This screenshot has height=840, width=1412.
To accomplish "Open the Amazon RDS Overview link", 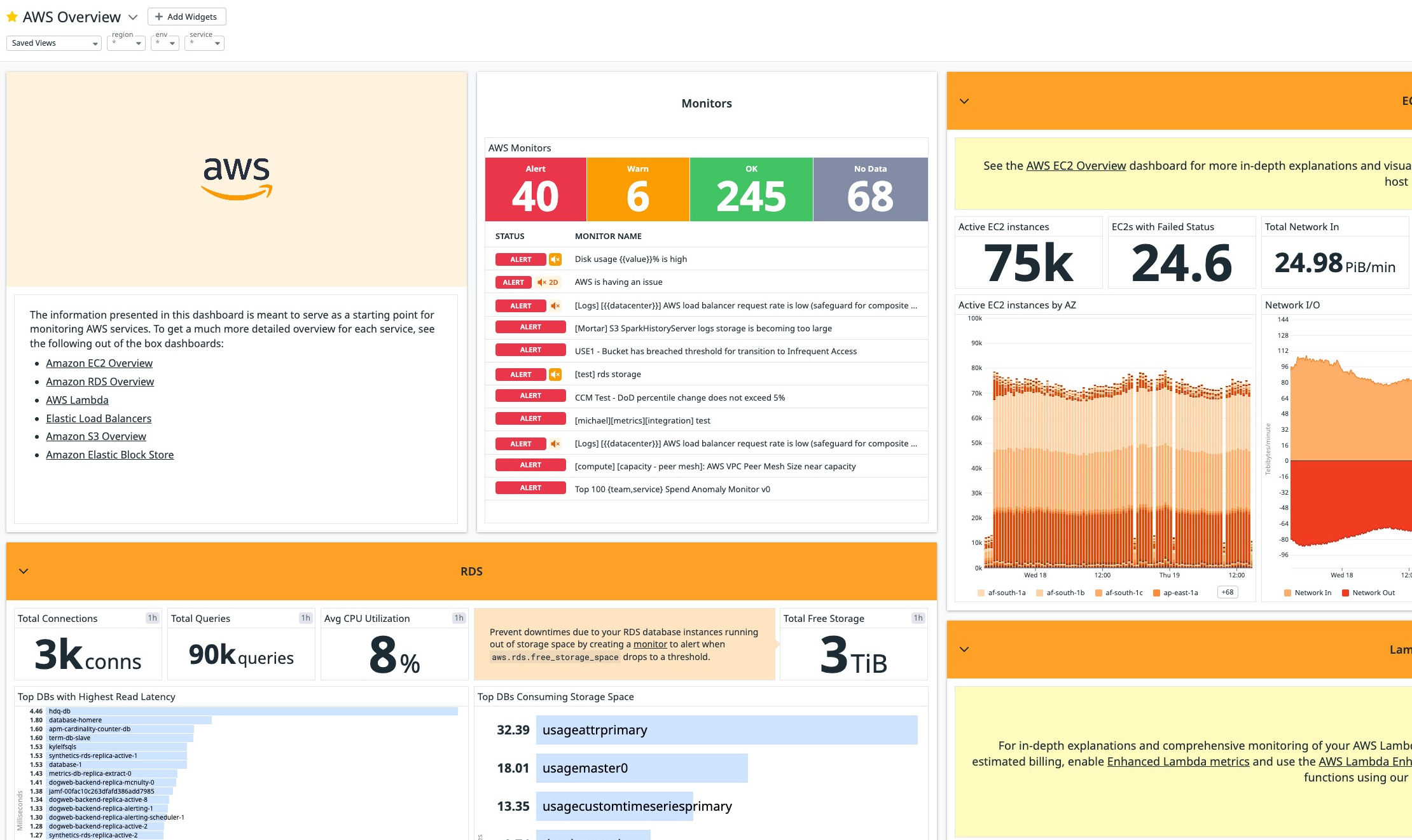I will pos(100,382).
